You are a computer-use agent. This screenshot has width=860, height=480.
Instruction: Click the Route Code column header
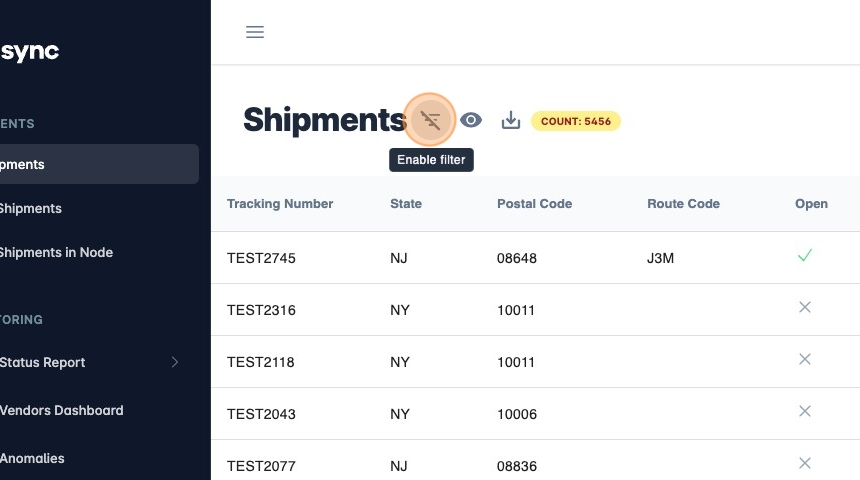(683, 204)
